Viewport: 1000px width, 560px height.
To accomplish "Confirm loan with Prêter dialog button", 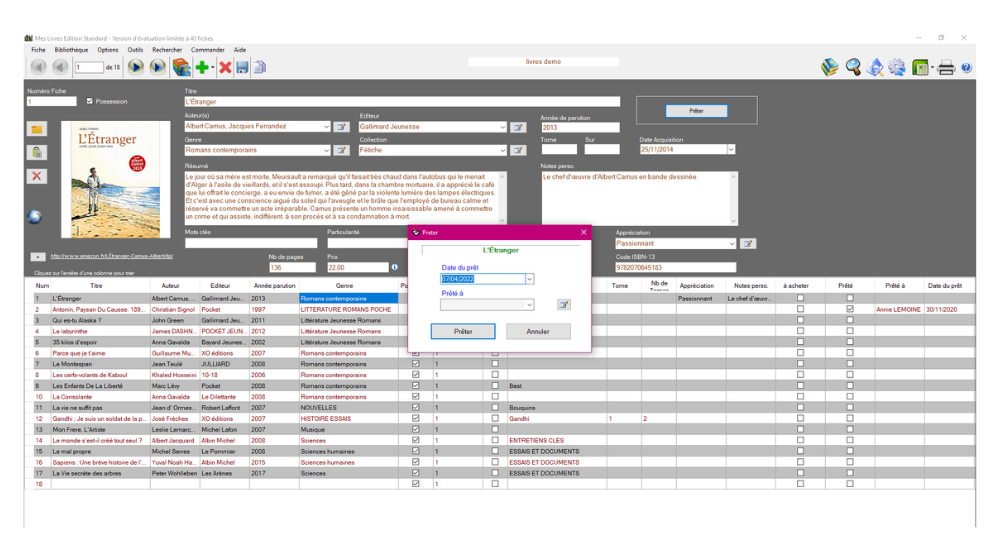I will [x=463, y=332].
